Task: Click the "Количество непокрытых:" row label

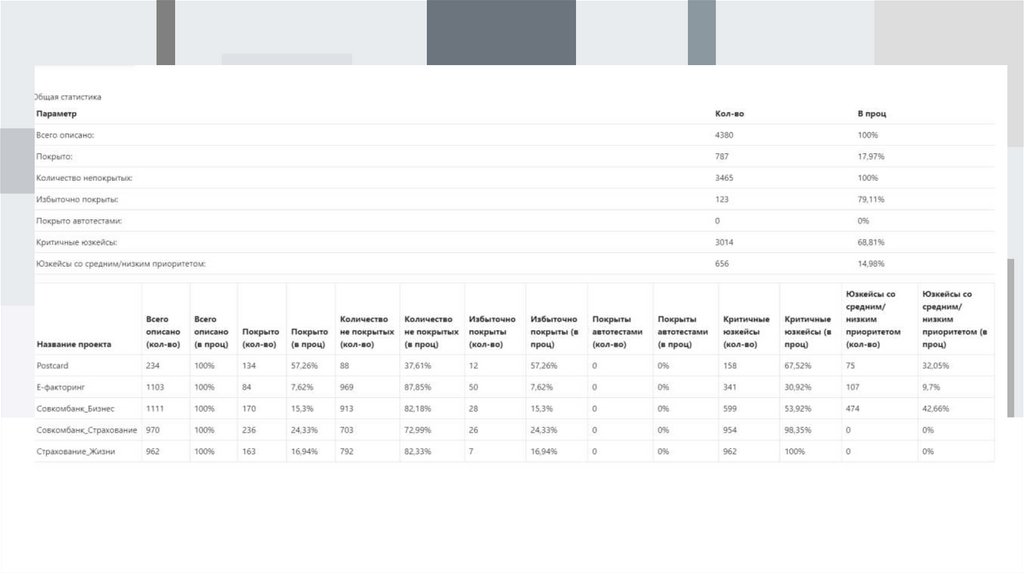Action: (x=84, y=178)
